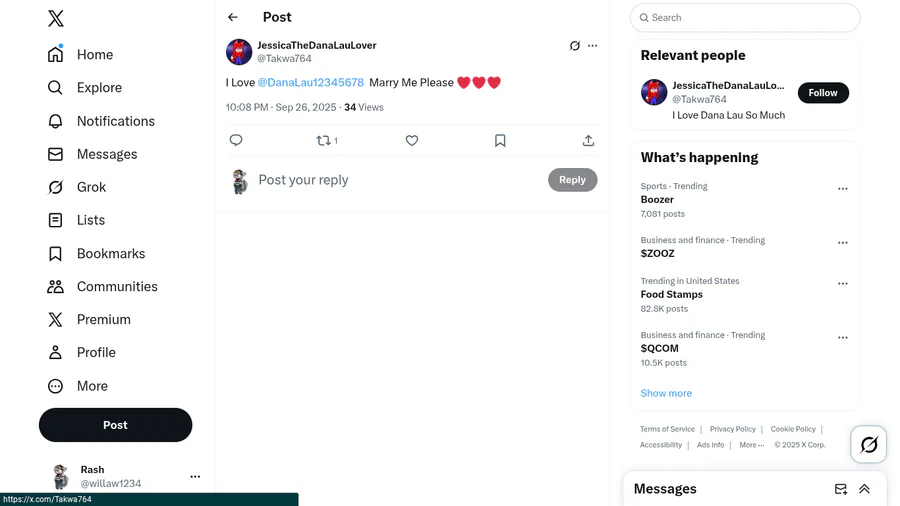
Task: Compose a new message icon
Action: [841, 489]
